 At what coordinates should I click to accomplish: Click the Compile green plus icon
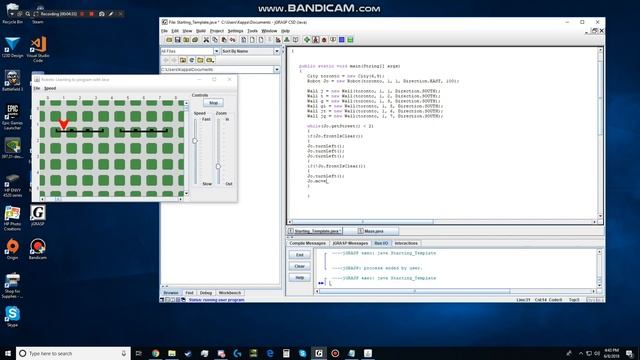[307, 40]
